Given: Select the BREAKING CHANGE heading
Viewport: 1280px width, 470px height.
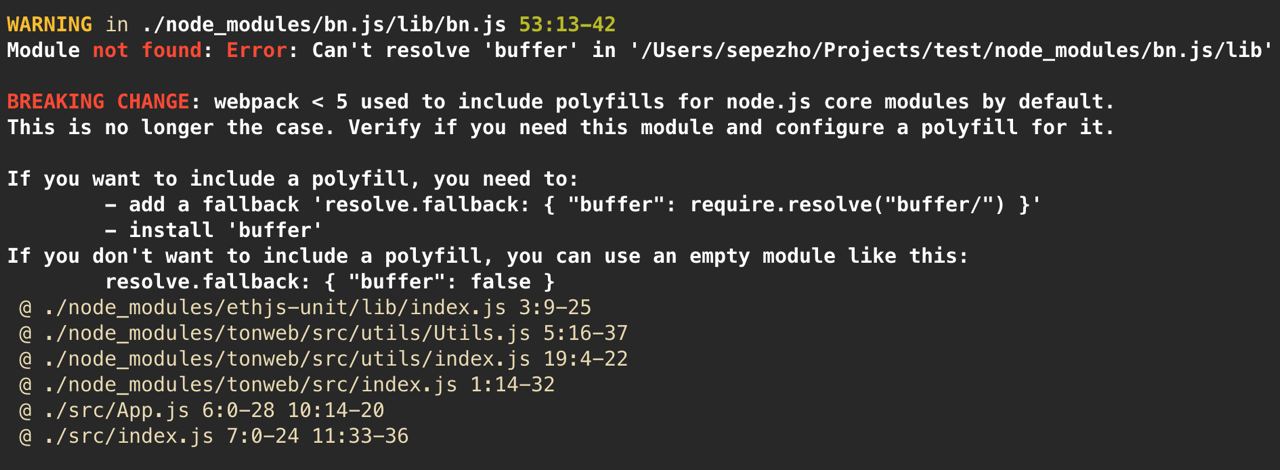Looking at the screenshot, I should pyautogui.click(x=98, y=102).
